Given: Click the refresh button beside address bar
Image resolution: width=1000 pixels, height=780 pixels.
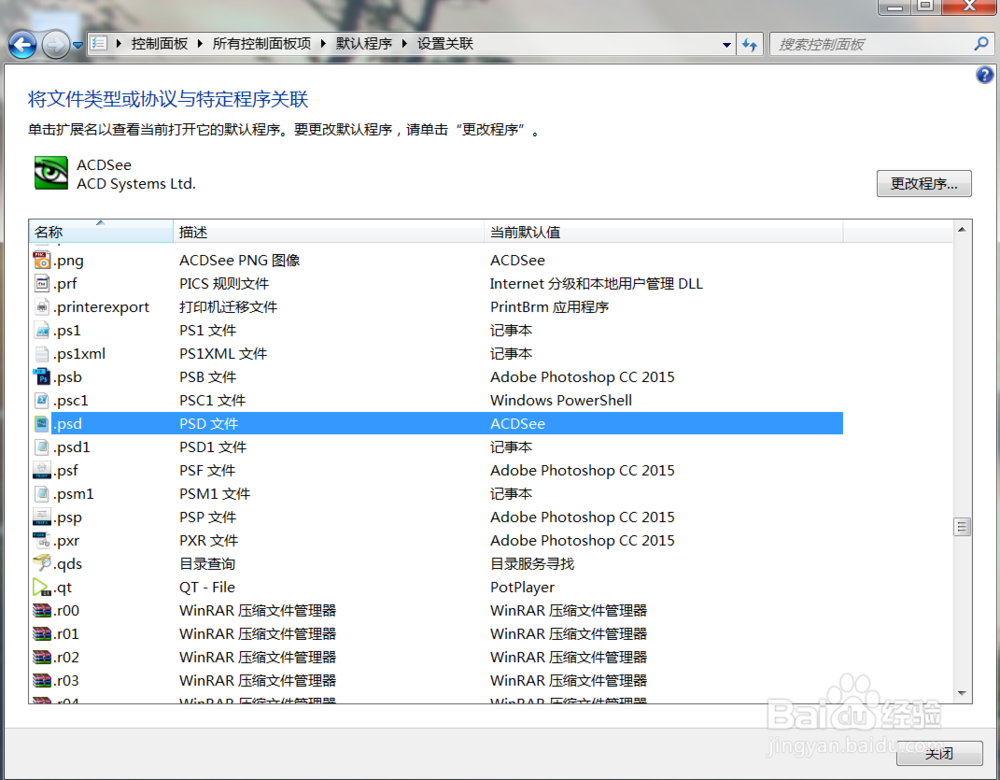Looking at the screenshot, I should tap(749, 44).
